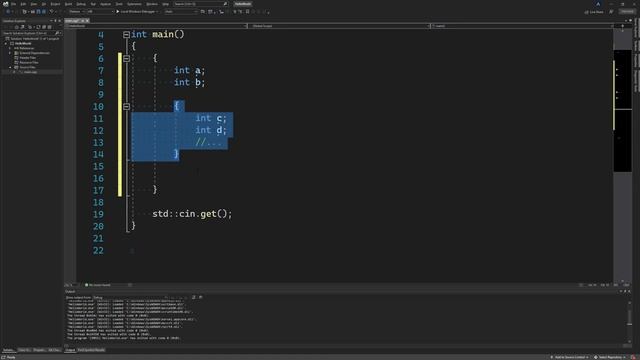The height and width of the screenshot is (360, 640).
Task: Click the Undo toolbar icon
Action: pyautogui.click(x=52, y=11)
